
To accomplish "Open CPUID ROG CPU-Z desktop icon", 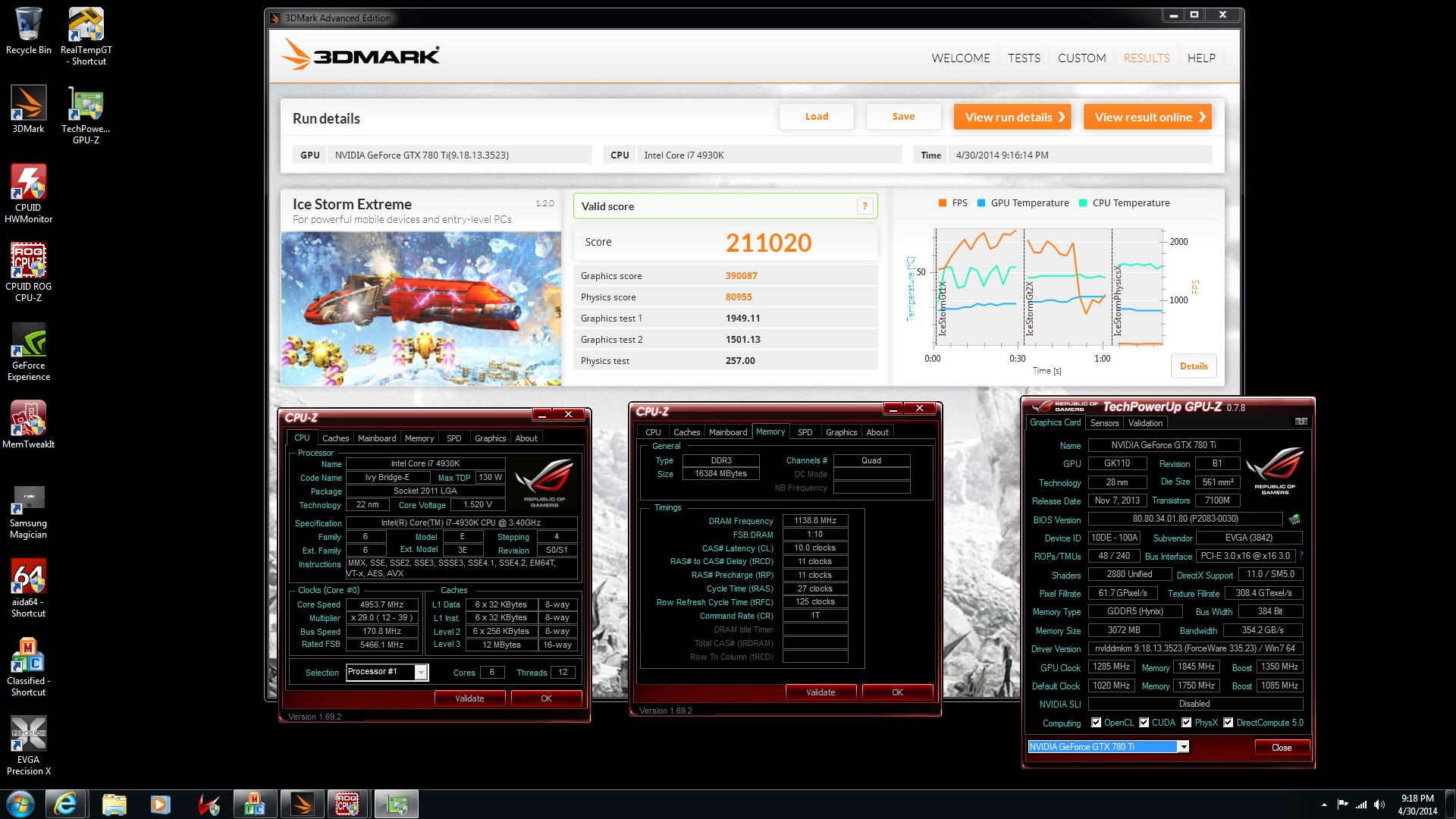I will (28, 272).
